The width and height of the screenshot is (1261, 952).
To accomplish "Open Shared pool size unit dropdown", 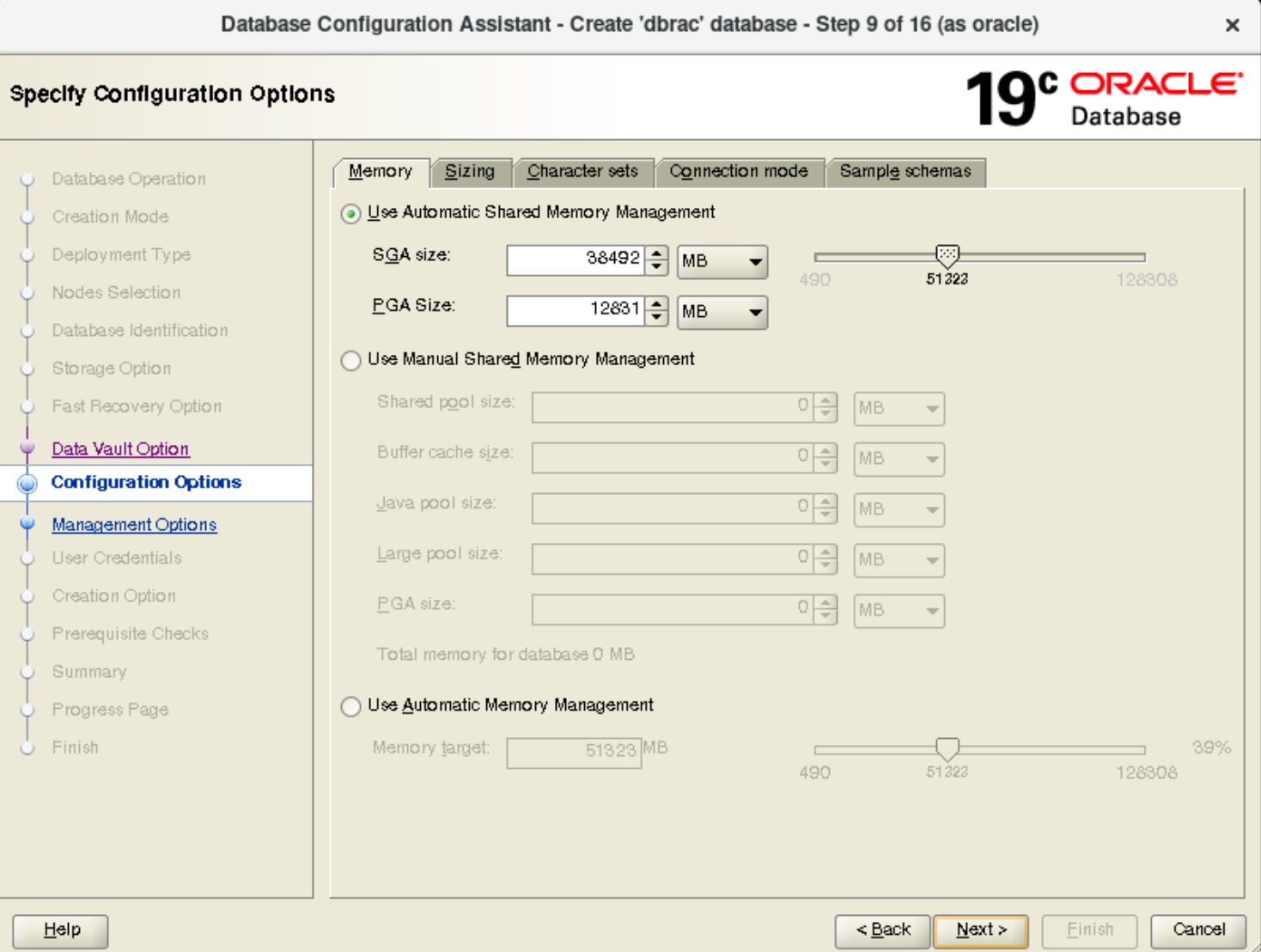I will pos(899,408).
